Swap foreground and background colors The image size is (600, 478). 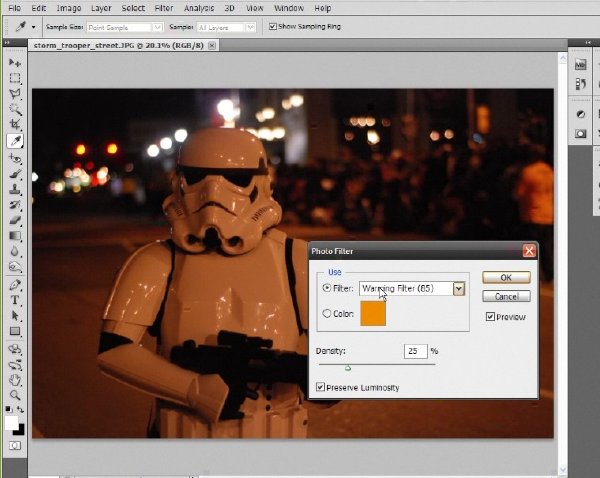20,409
